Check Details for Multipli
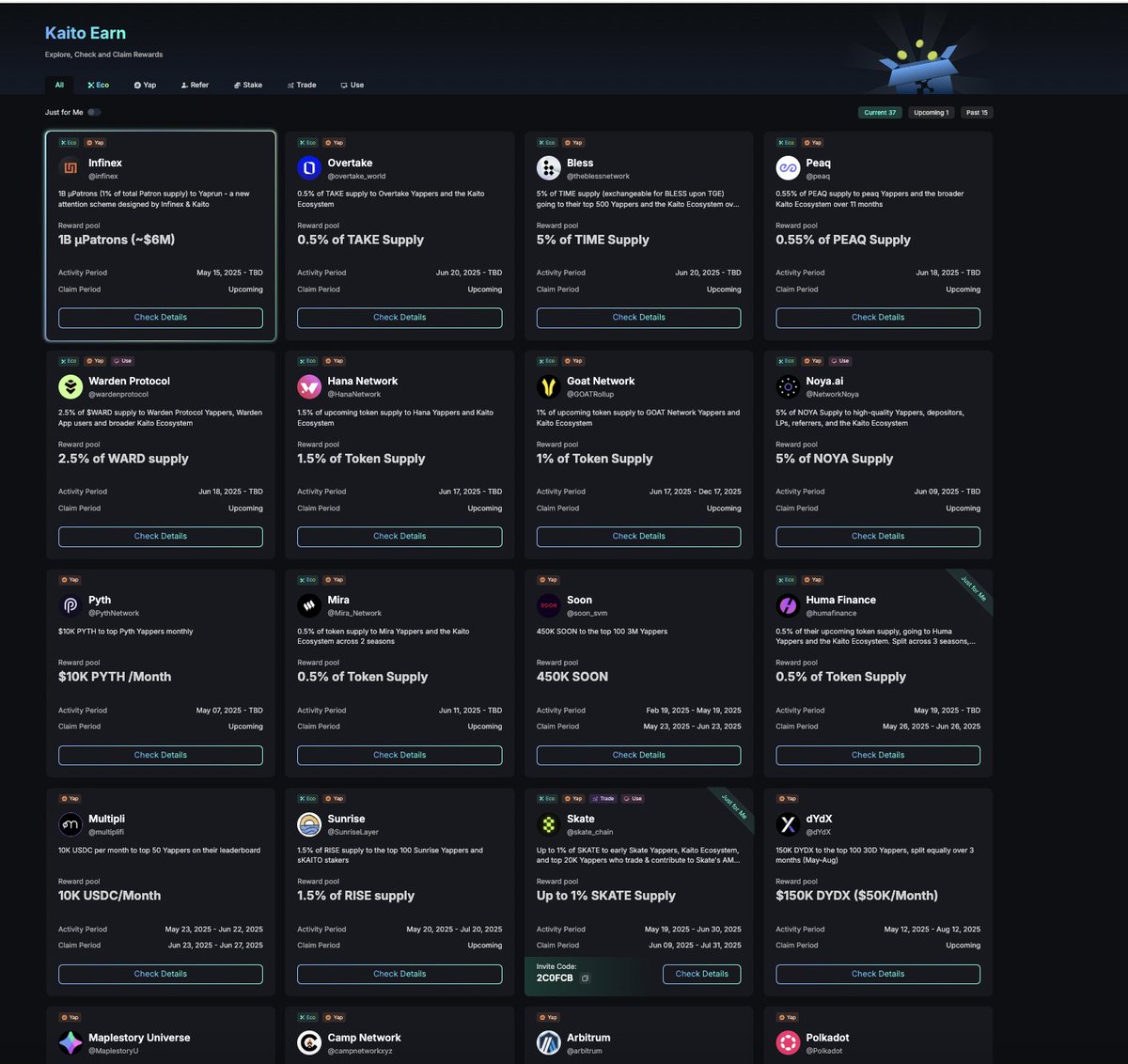1128x1064 pixels. (x=161, y=974)
